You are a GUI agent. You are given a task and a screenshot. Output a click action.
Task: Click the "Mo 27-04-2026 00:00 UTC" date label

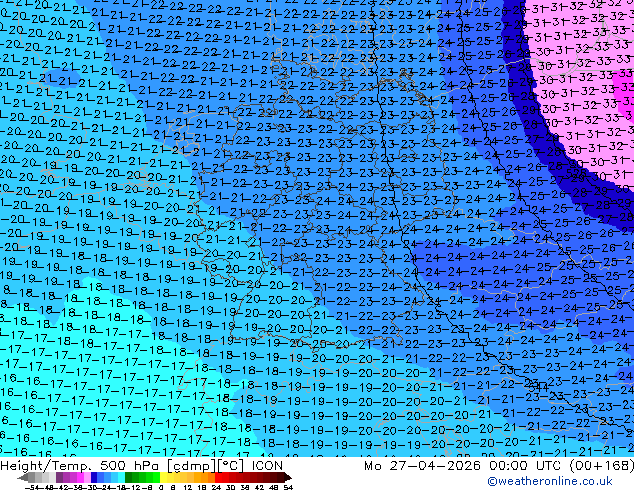coord(464,465)
